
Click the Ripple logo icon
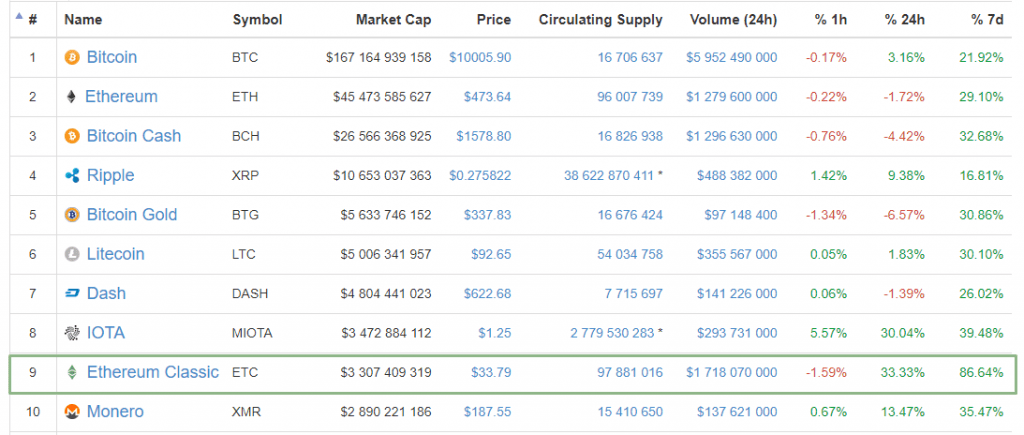coord(72,176)
